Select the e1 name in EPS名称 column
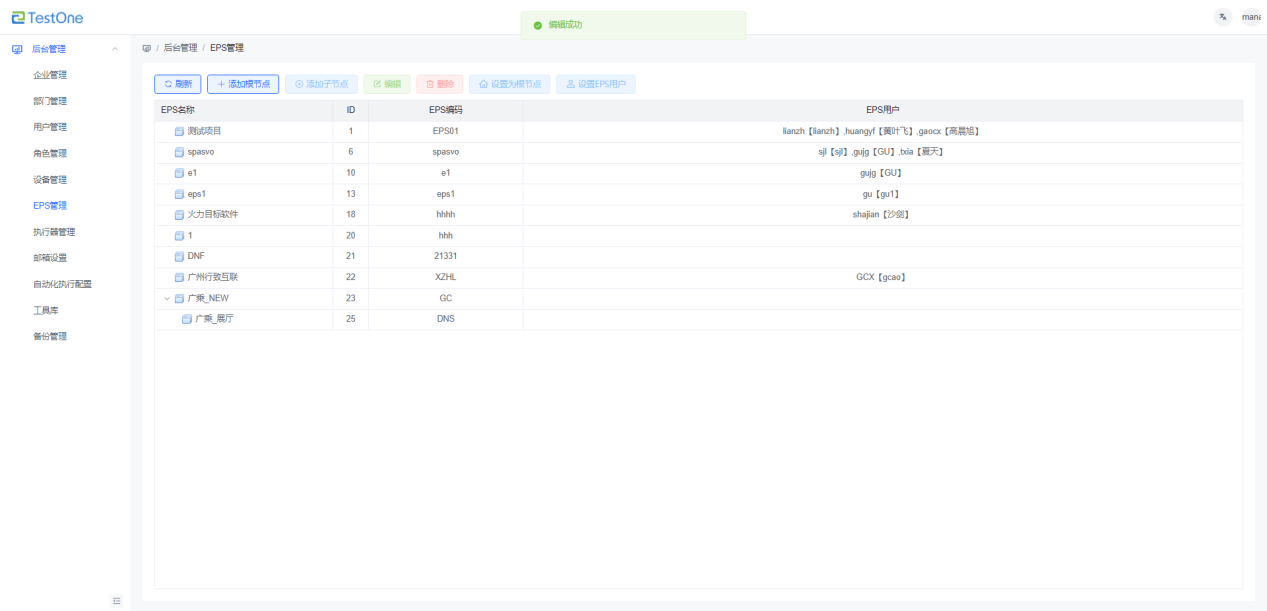 [x=192, y=173]
